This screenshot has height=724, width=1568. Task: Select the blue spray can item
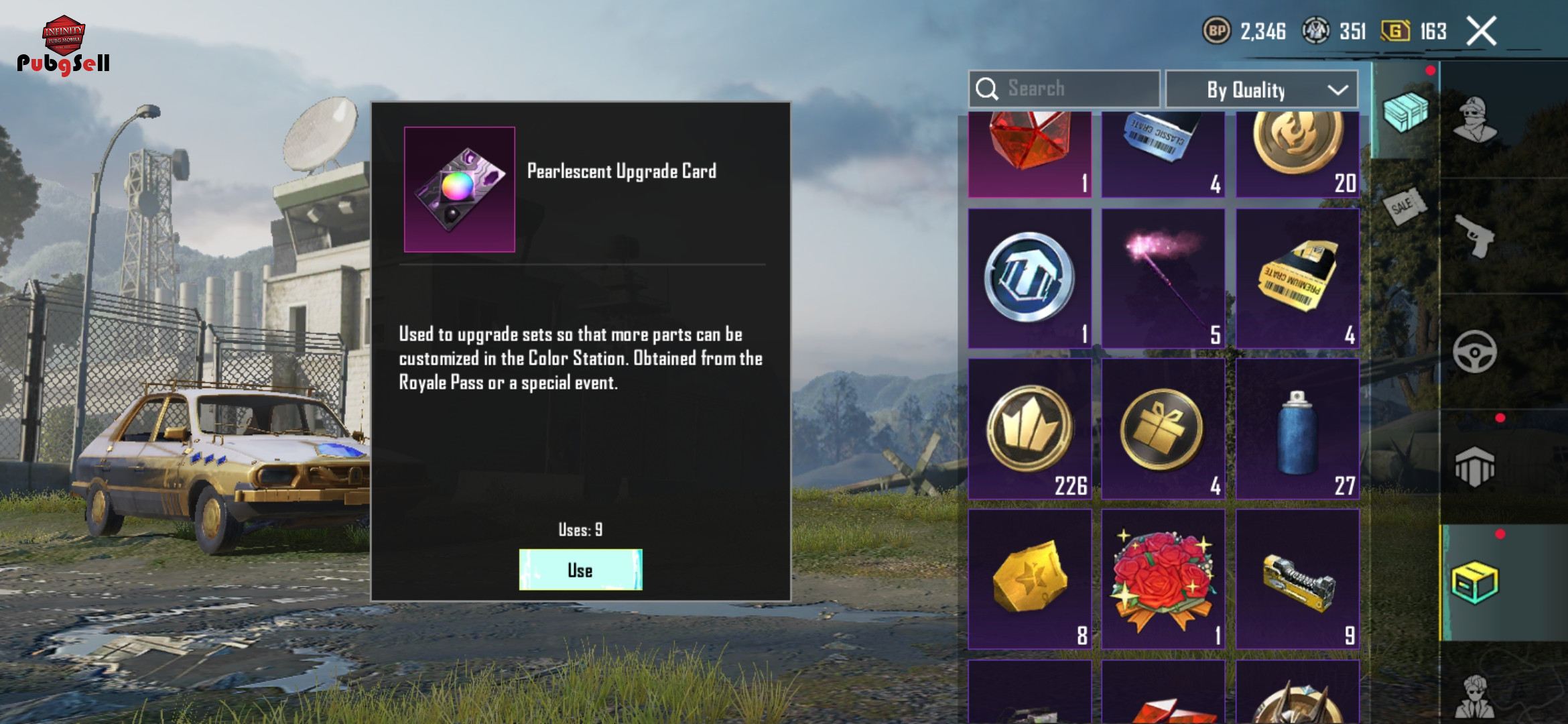coord(1297,429)
